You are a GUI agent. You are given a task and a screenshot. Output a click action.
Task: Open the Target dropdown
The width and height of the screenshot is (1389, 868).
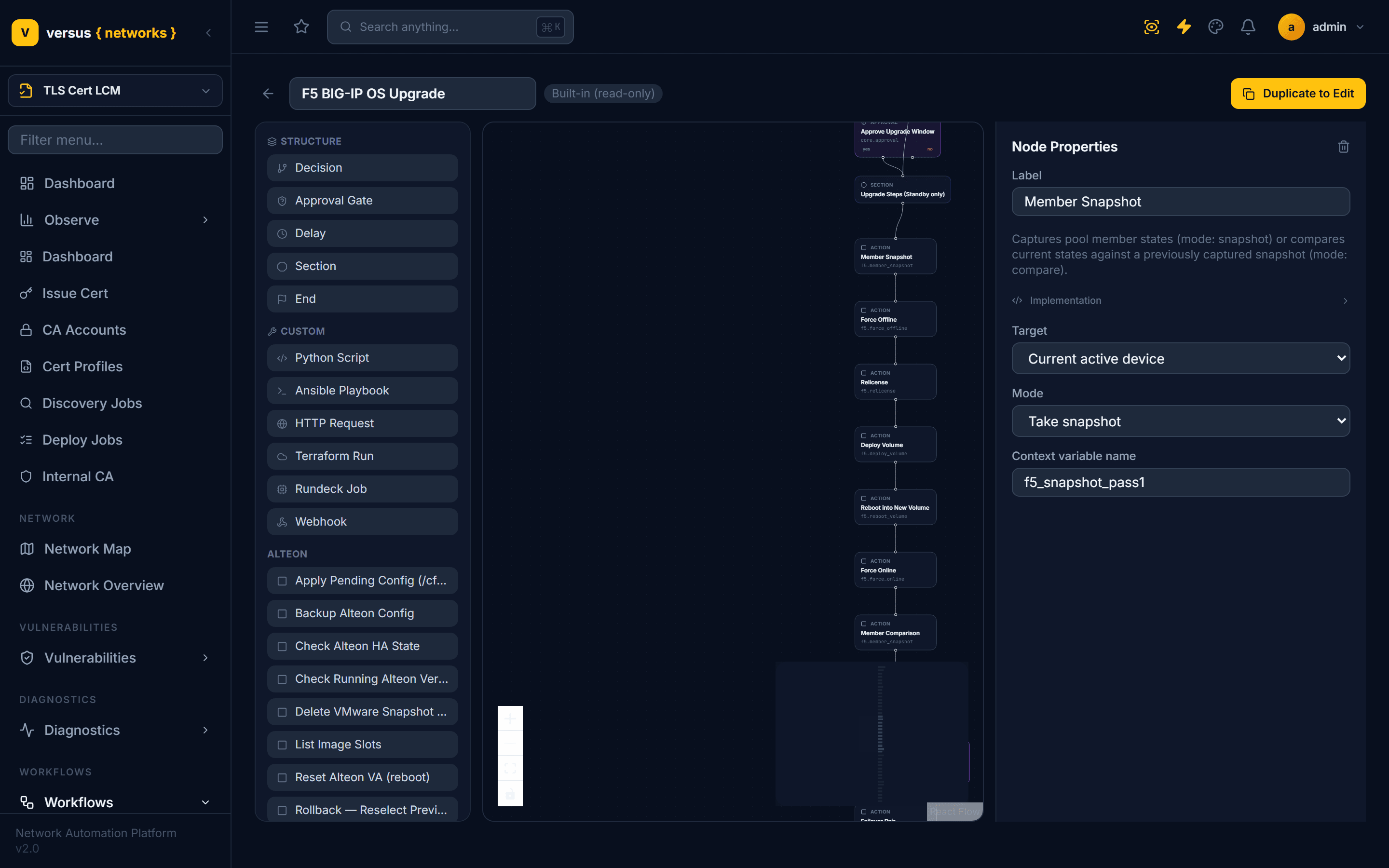(x=1180, y=359)
